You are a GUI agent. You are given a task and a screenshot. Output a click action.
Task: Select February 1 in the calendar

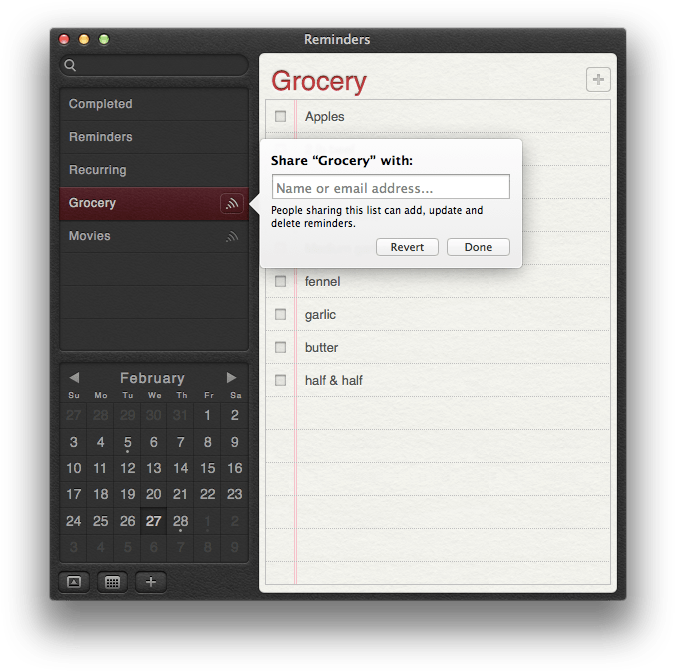click(x=207, y=415)
